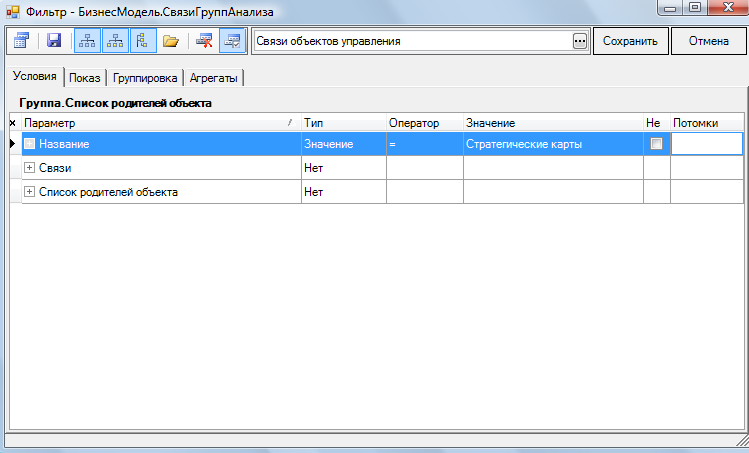
Task: Click the 'Связи объектов управления' name field
Action: point(410,41)
